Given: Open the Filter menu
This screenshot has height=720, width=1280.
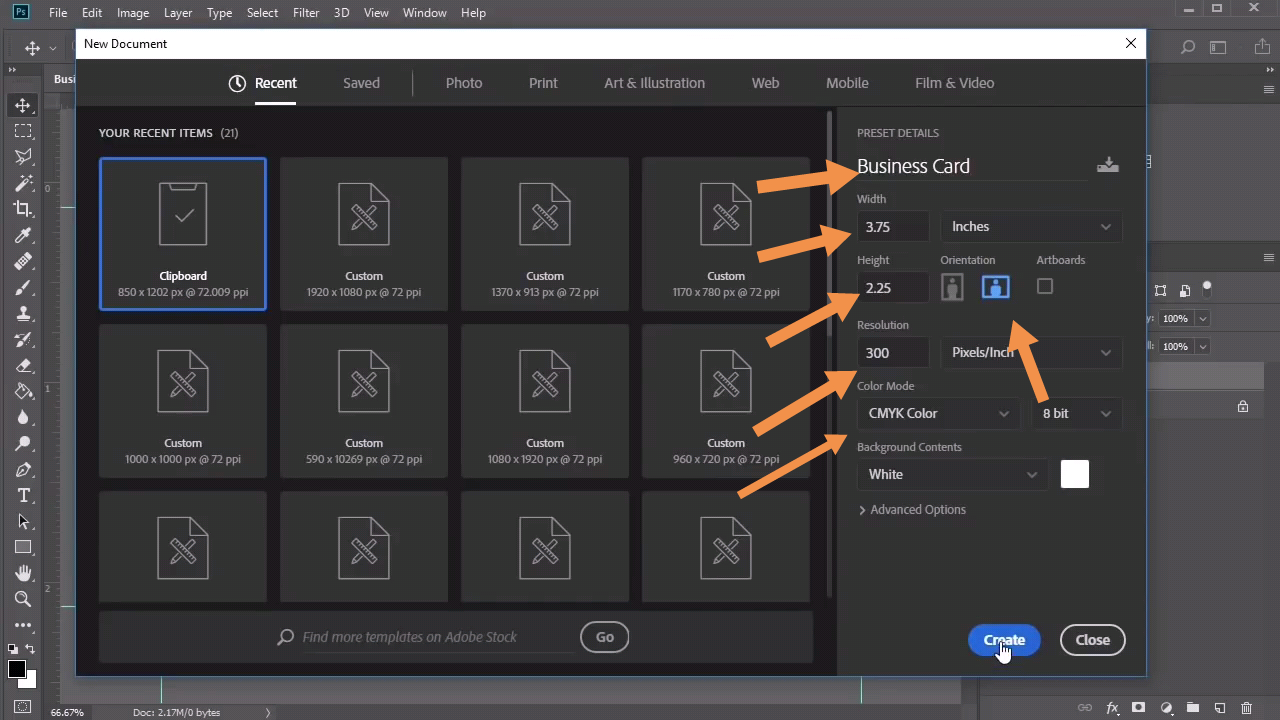Looking at the screenshot, I should [306, 13].
